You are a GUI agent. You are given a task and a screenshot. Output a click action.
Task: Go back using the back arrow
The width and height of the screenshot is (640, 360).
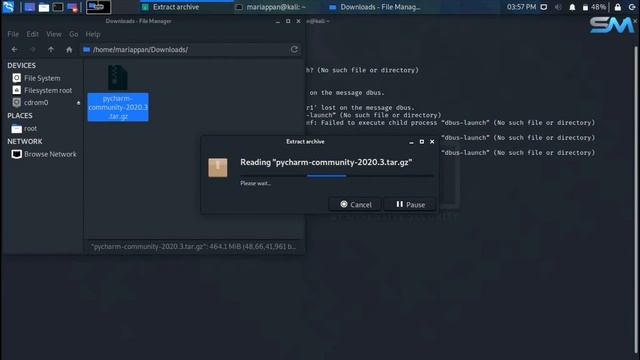click(15, 49)
